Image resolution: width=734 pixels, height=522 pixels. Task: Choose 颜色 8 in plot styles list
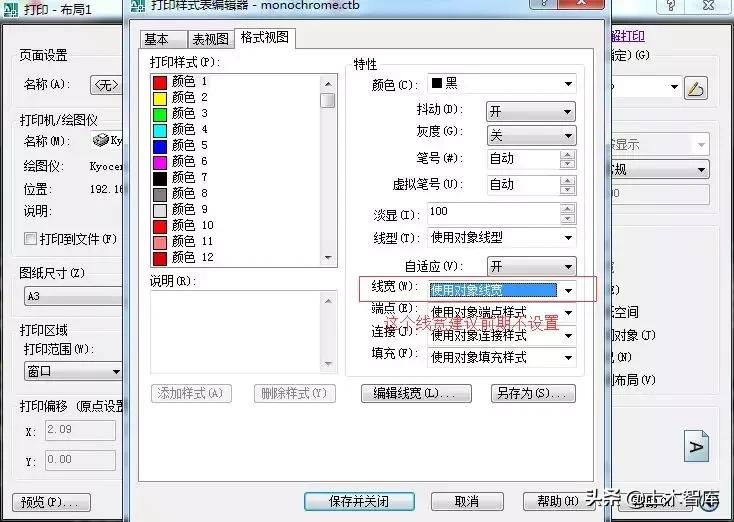(x=180, y=193)
